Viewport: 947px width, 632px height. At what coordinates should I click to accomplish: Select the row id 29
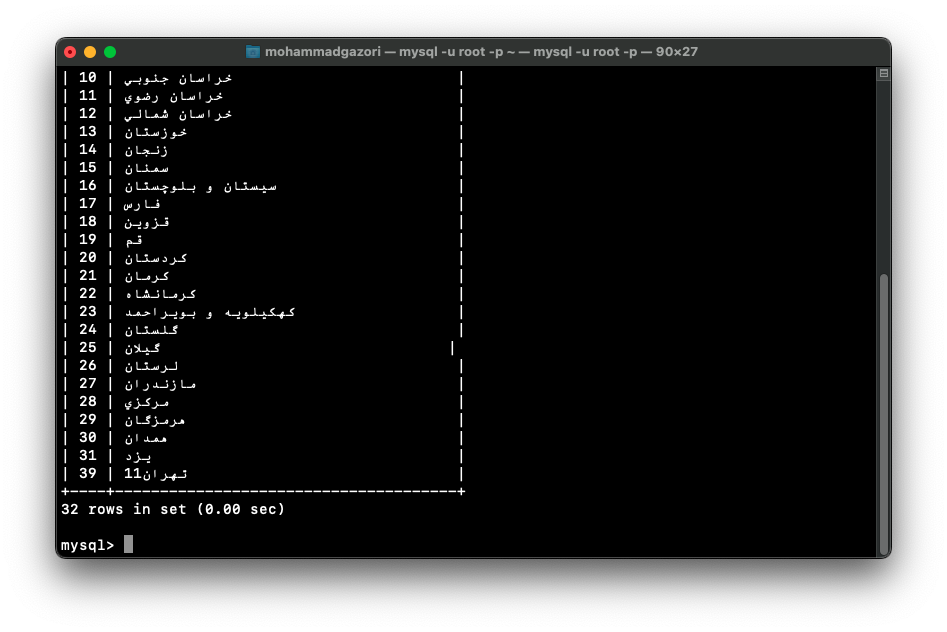tap(88, 420)
